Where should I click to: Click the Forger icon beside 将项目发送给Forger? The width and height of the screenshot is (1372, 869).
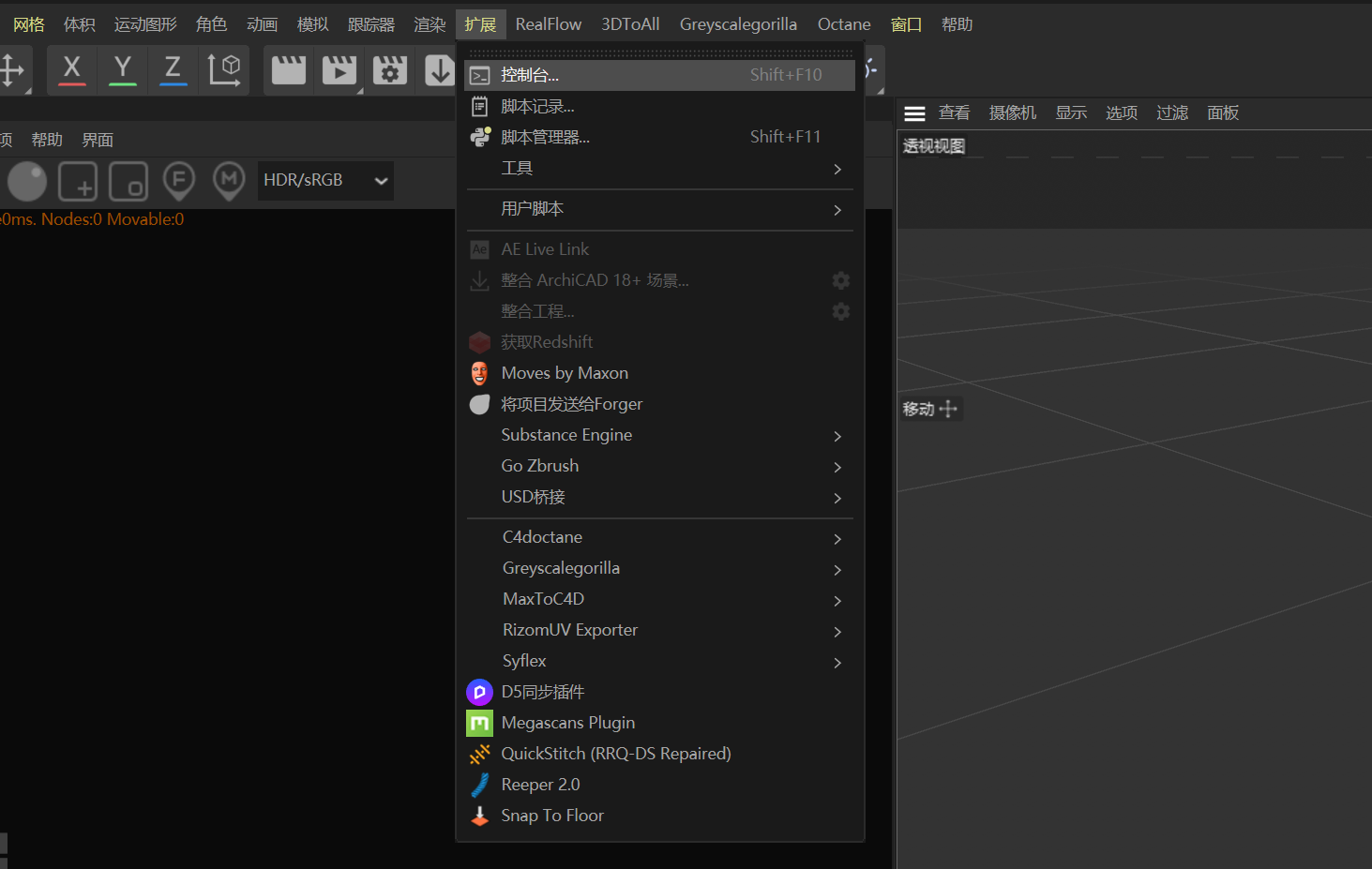pos(480,404)
